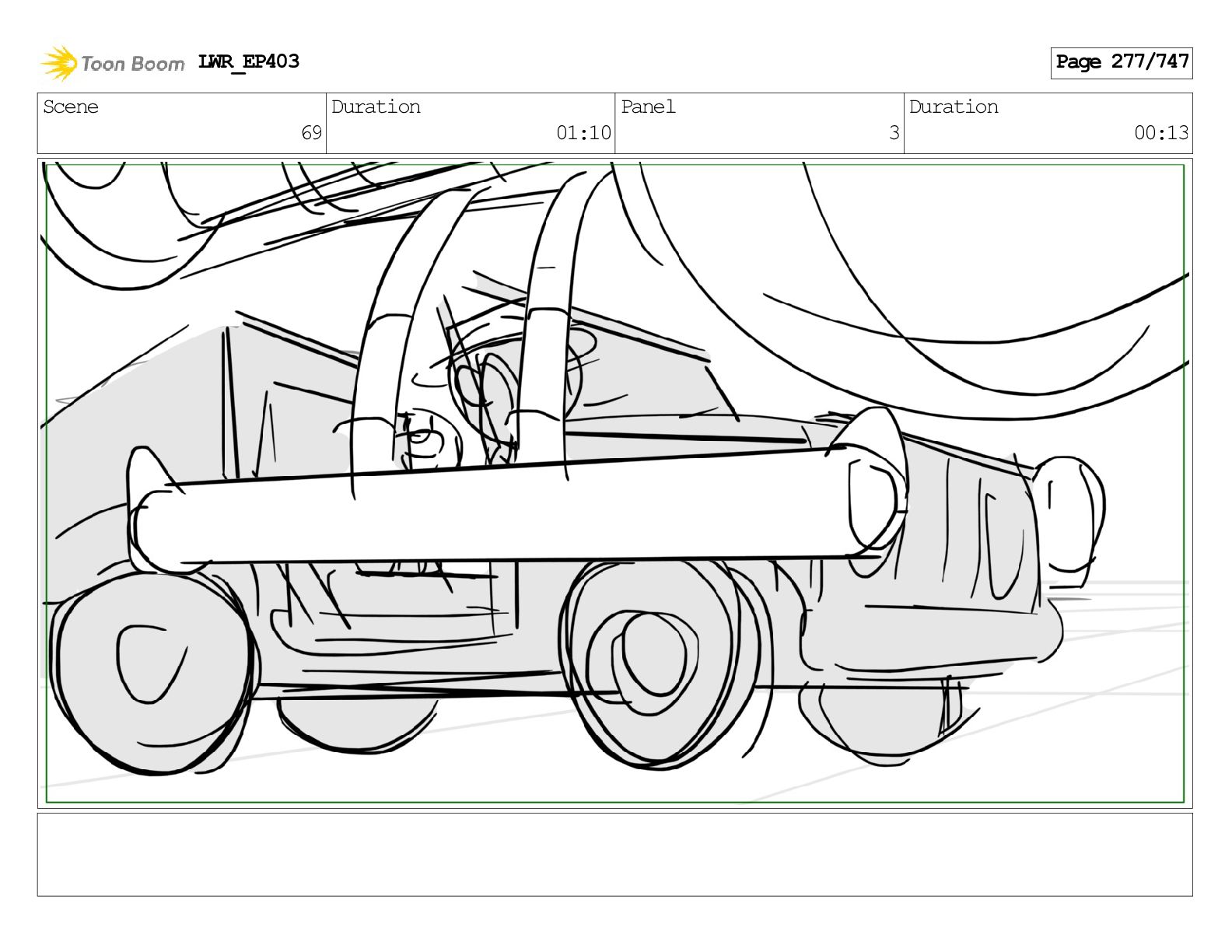Select the scene number 69
1232x952 pixels.
pos(312,133)
